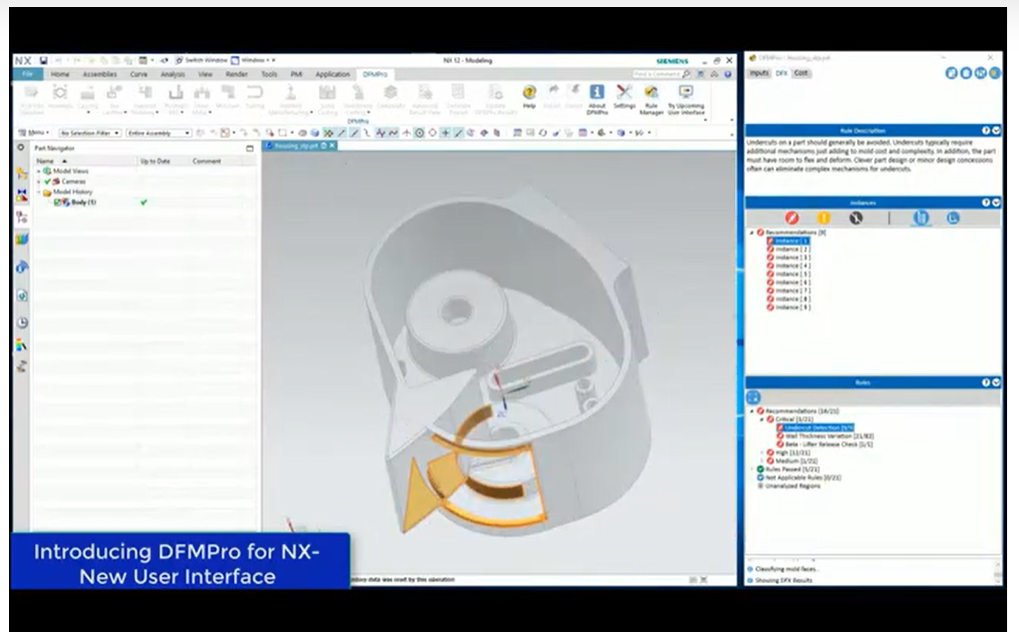Click the Rules panel blue toolbar icon
The height and width of the screenshot is (638, 1019).
(754, 397)
